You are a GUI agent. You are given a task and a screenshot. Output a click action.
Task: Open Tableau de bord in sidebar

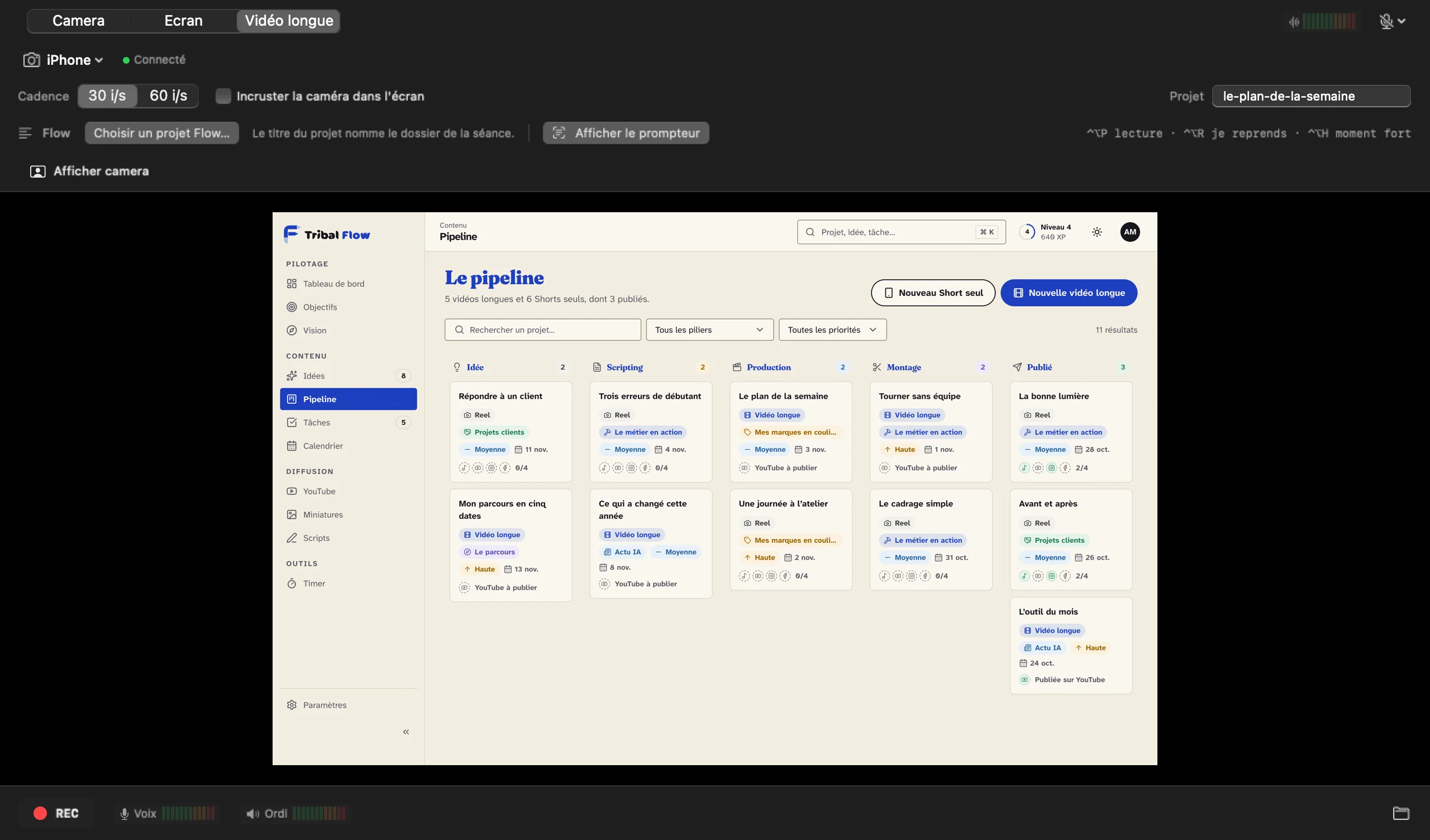[348, 284]
